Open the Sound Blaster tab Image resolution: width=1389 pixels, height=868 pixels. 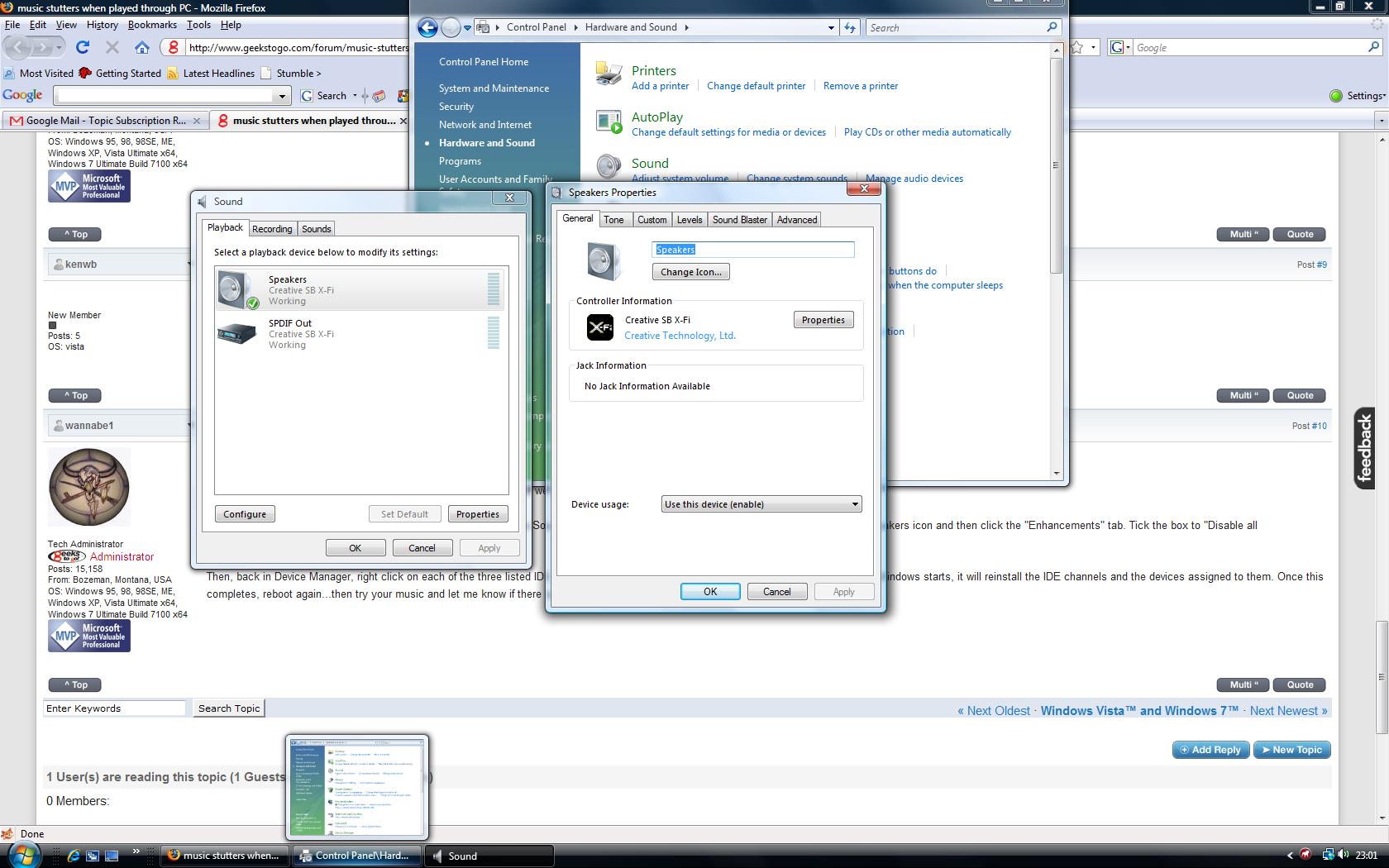pyautogui.click(x=740, y=220)
